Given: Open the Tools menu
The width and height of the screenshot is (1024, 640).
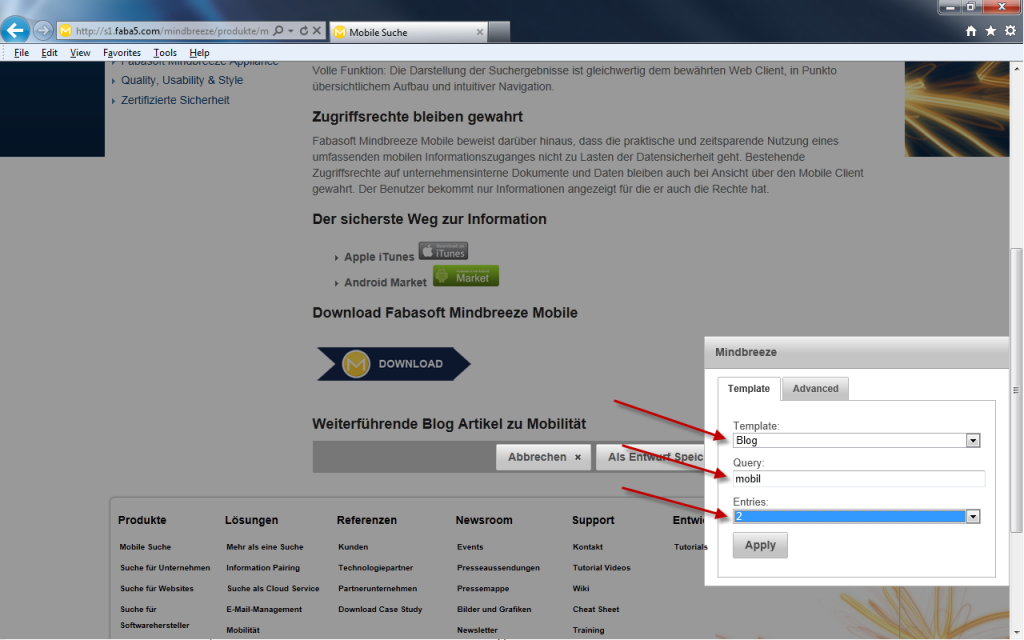Looking at the screenshot, I should pyautogui.click(x=165, y=53).
